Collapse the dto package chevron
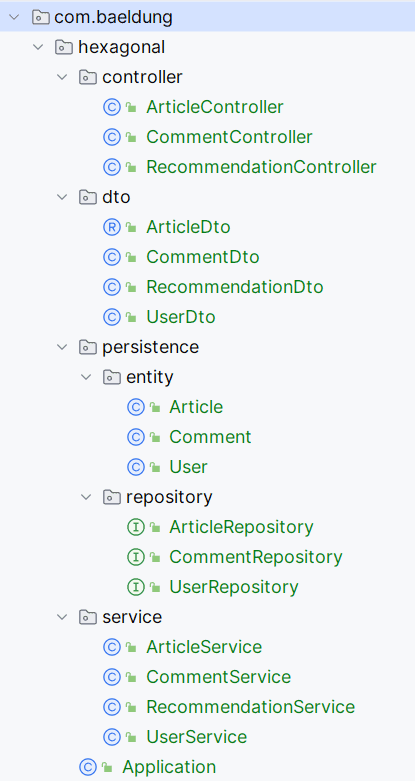Viewport: 415px width, 781px height. coord(62,197)
